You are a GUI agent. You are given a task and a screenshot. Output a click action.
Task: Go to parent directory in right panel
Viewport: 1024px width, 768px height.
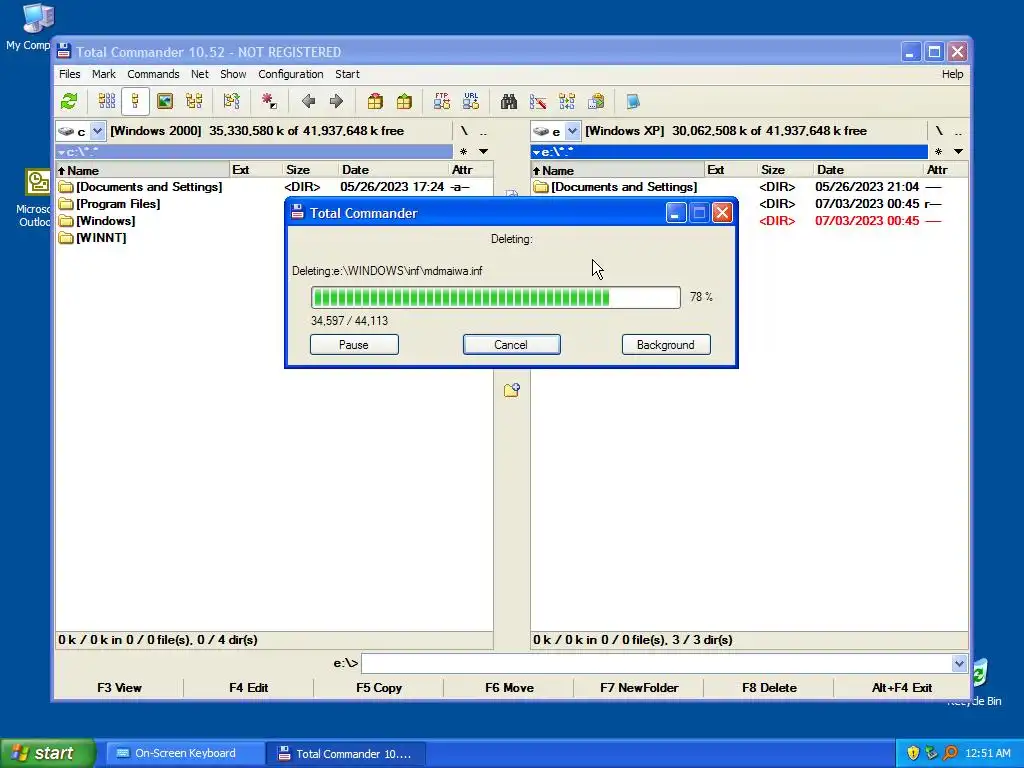point(958,131)
